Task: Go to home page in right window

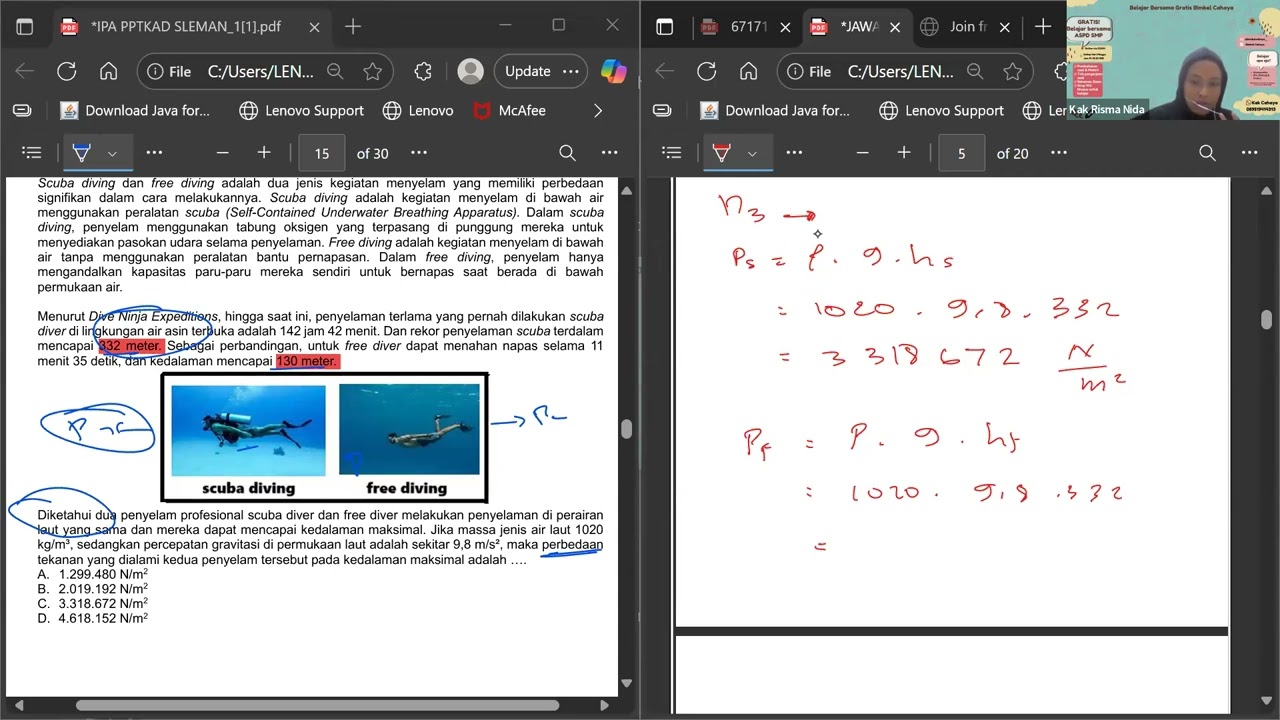Action: coord(748,71)
